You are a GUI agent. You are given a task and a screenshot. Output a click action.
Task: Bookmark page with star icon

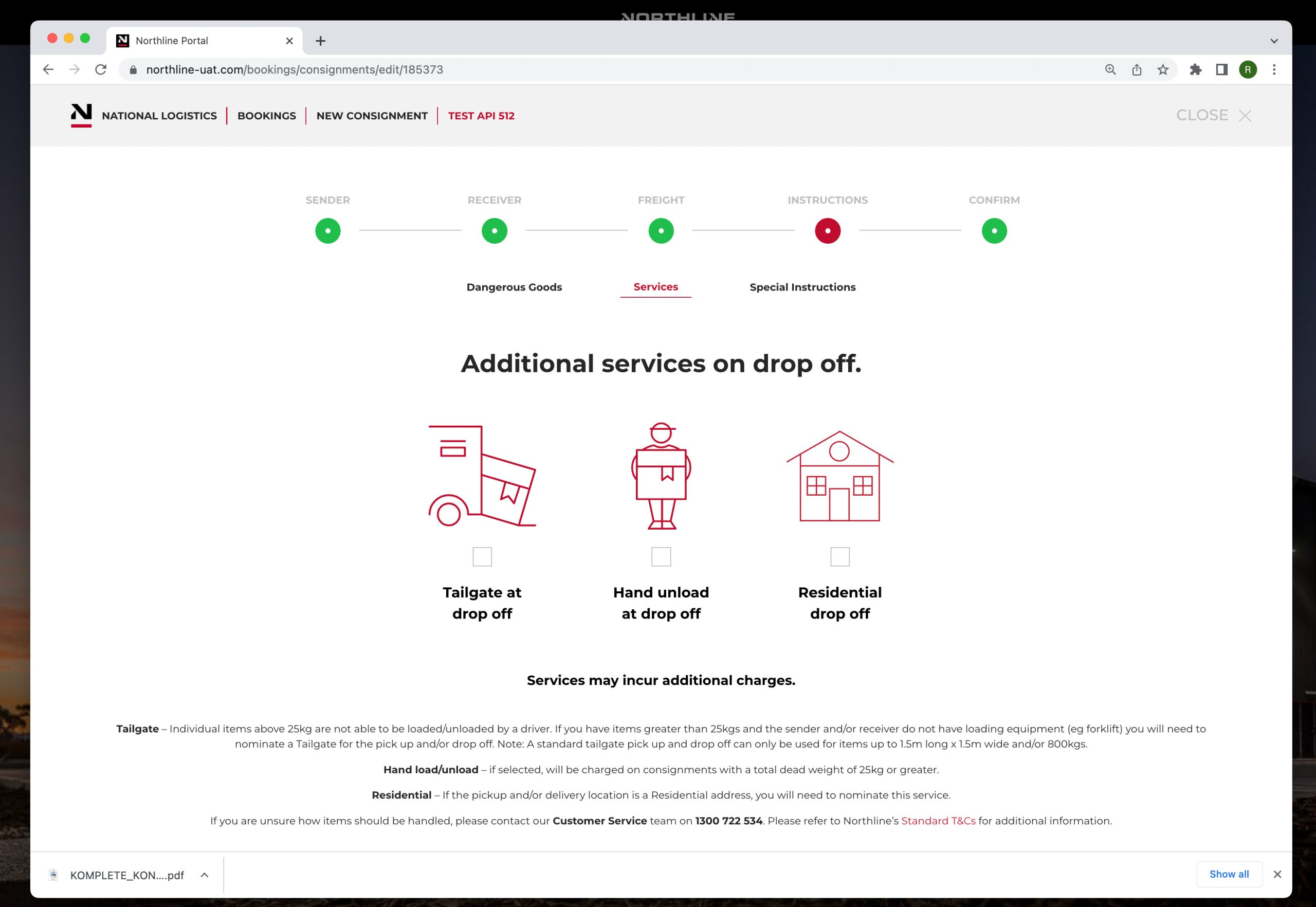1163,69
